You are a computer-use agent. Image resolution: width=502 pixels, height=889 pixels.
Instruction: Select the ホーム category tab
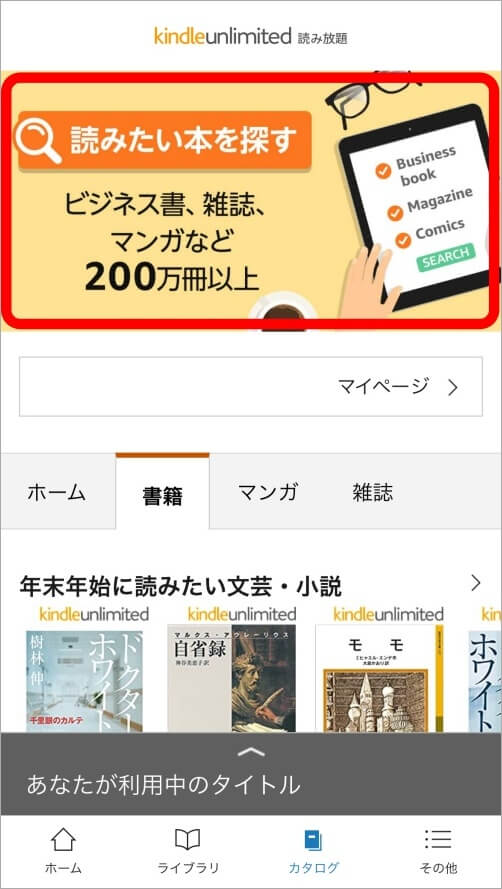(57, 492)
